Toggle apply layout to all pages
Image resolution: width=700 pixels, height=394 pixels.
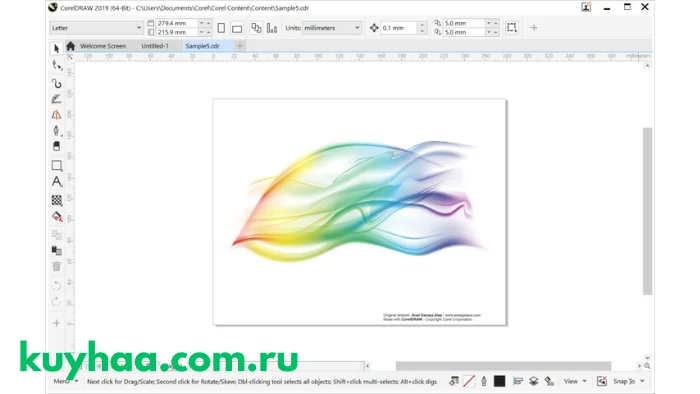[256, 28]
